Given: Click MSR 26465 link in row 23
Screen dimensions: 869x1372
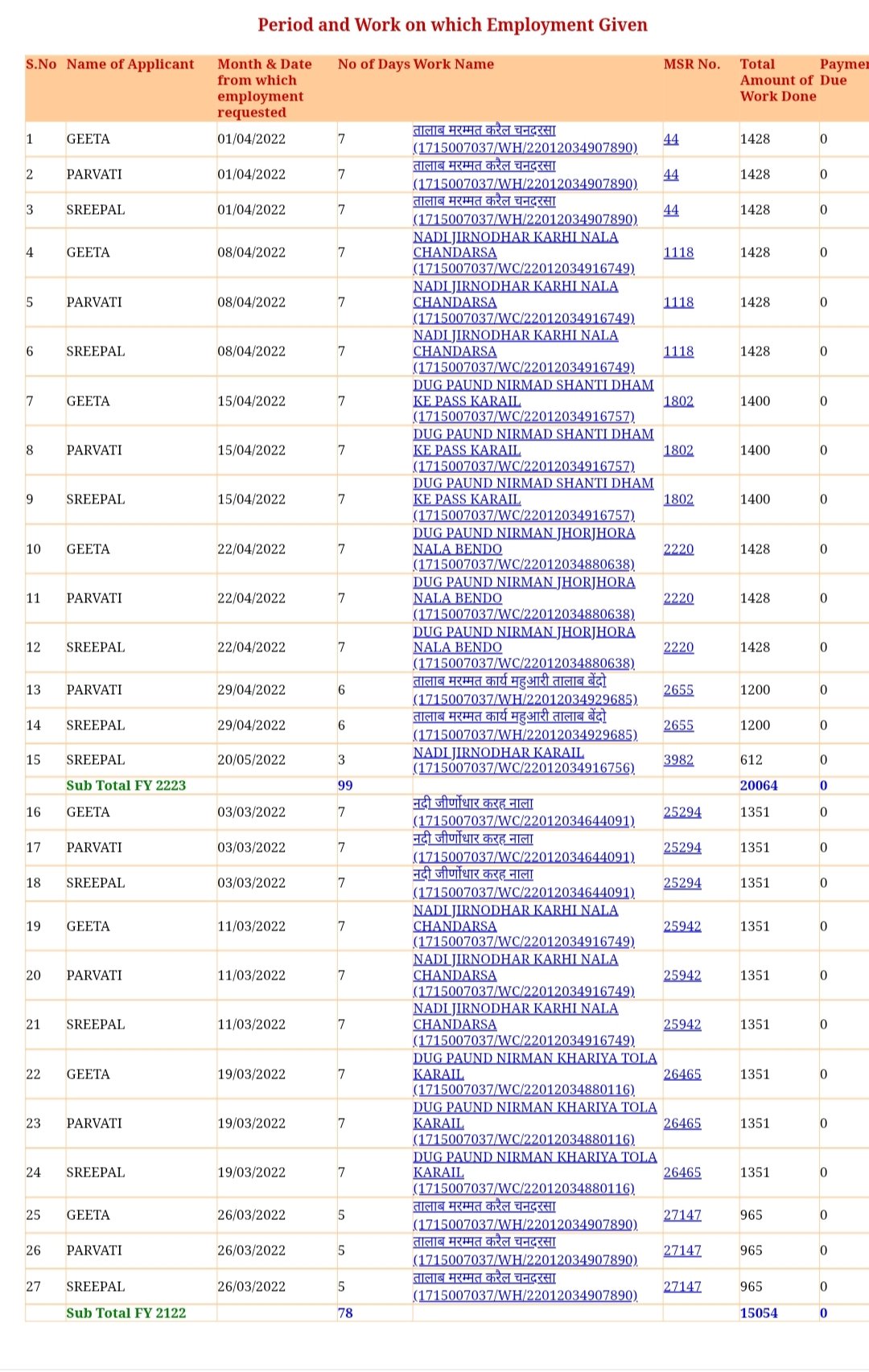Looking at the screenshot, I should pos(682,1123).
